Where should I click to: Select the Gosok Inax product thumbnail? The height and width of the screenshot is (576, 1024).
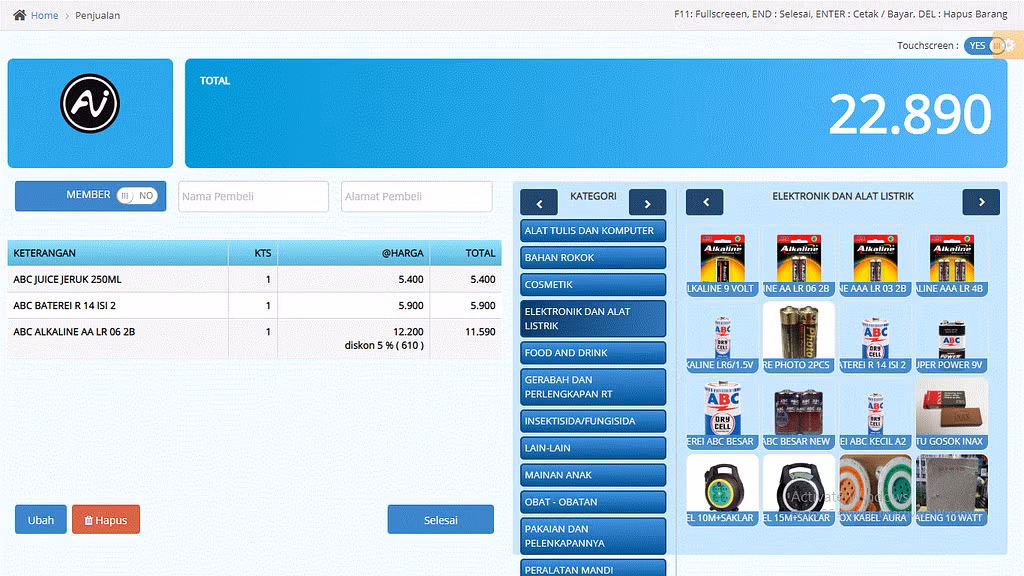click(x=950, y=414)
